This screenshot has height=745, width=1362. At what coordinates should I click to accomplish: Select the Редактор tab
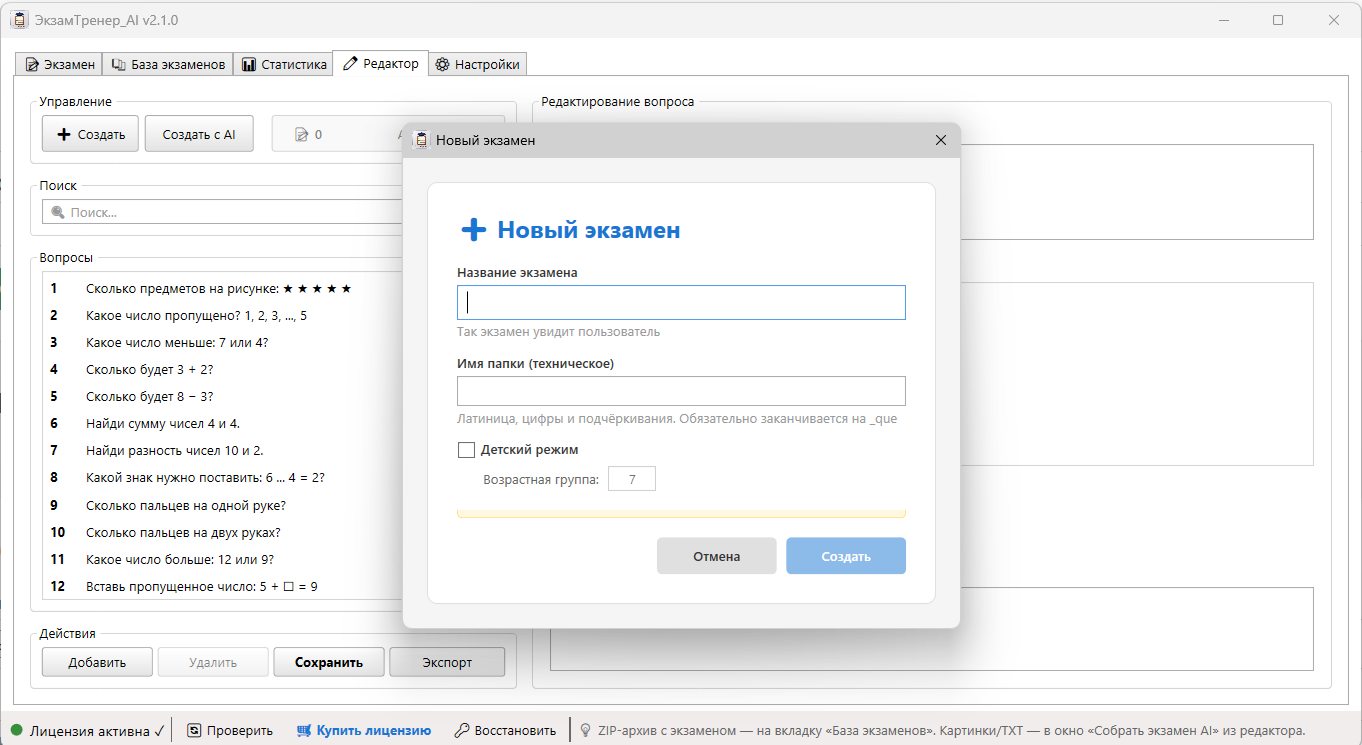(x=380, y=63)
